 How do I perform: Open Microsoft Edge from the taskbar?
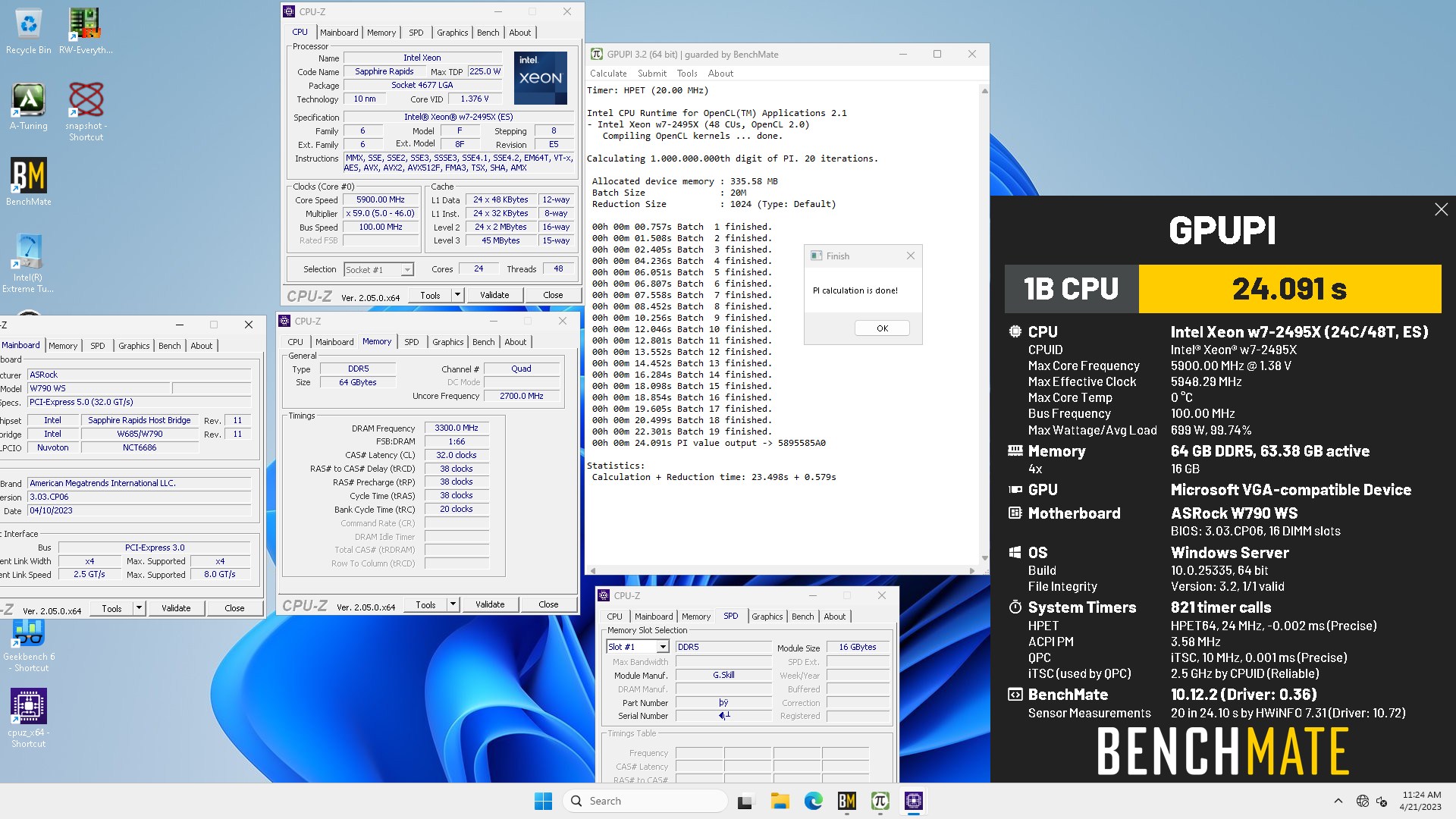click(x=813, y=801)
